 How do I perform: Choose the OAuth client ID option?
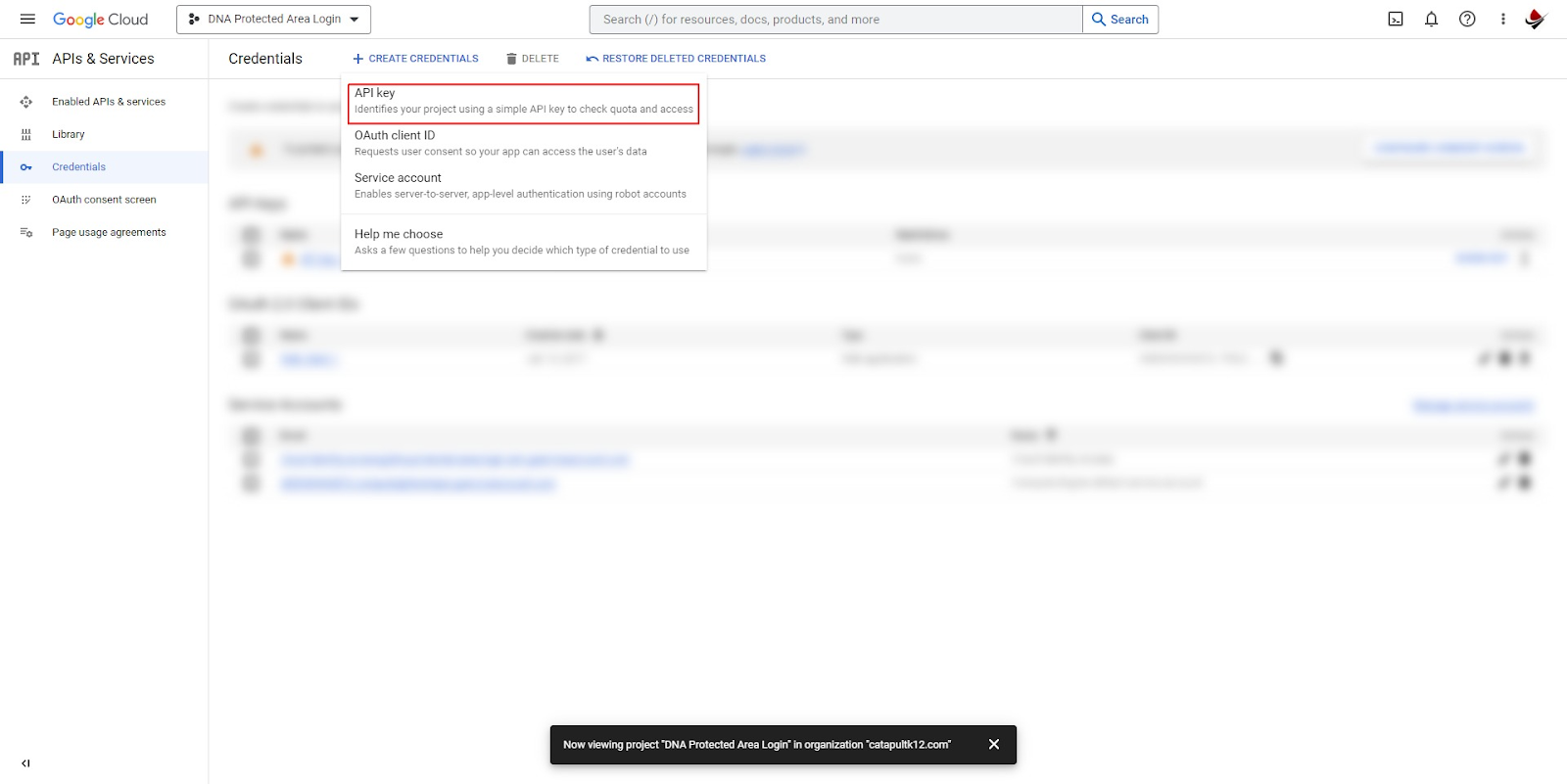(x=524, y=143)
